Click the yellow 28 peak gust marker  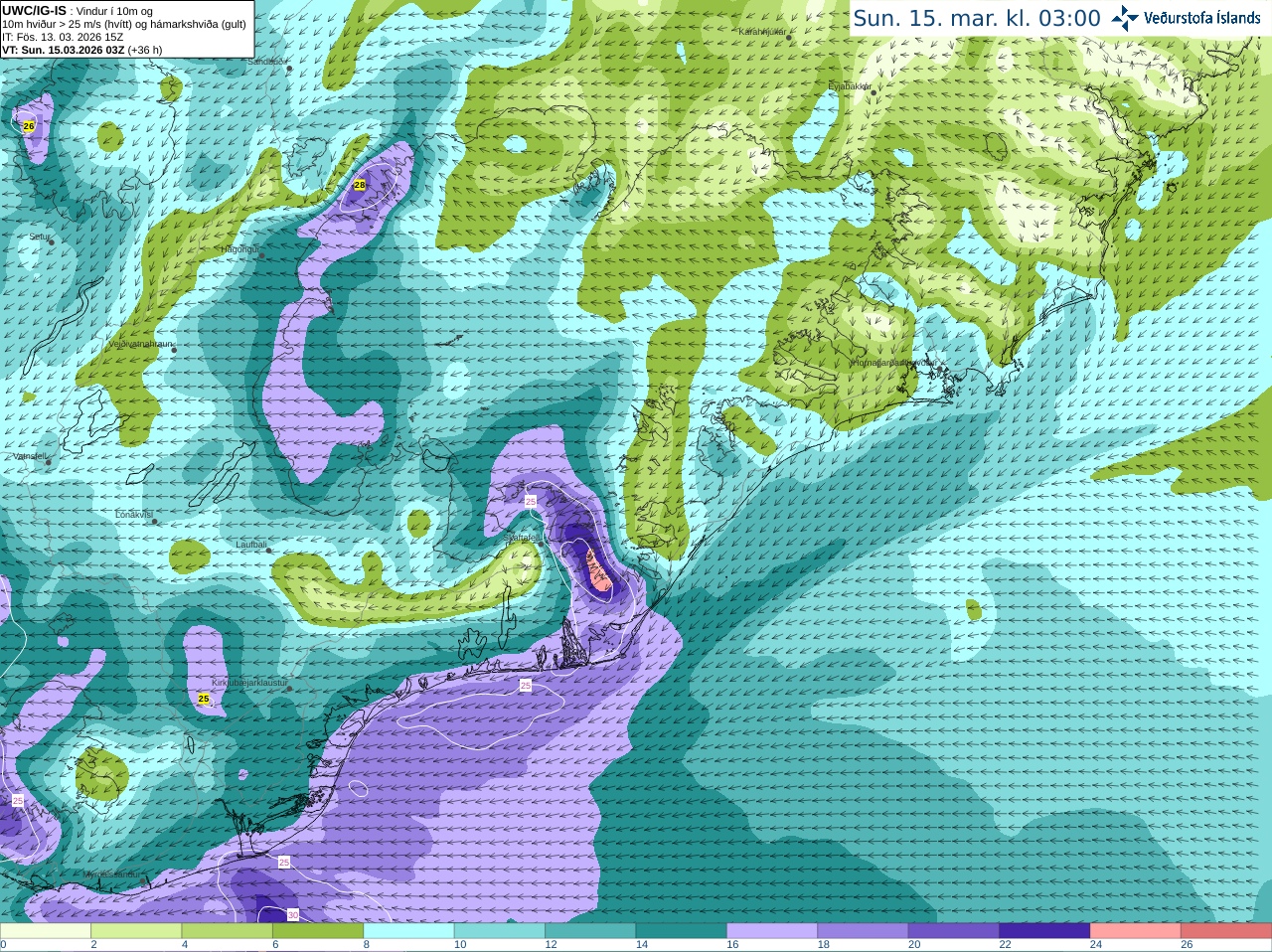(360, 185)
